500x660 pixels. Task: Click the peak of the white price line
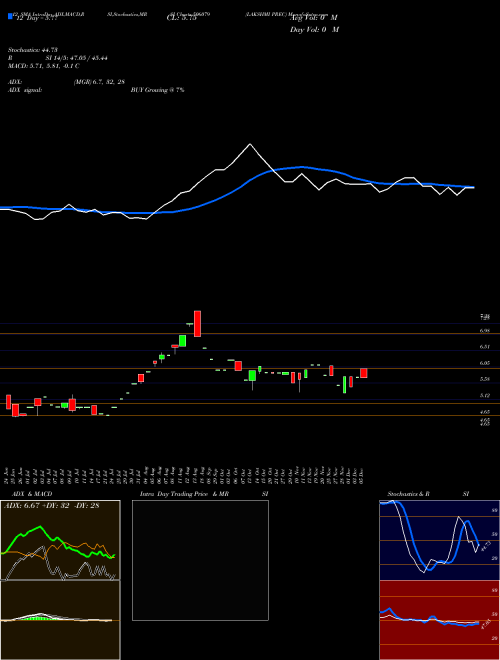(x=250, y=144)
